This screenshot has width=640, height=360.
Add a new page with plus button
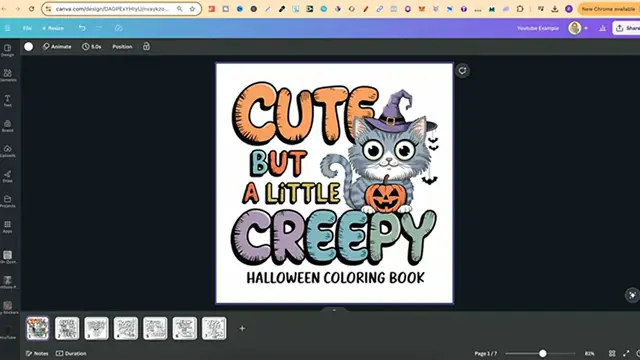tap(242, 328)
